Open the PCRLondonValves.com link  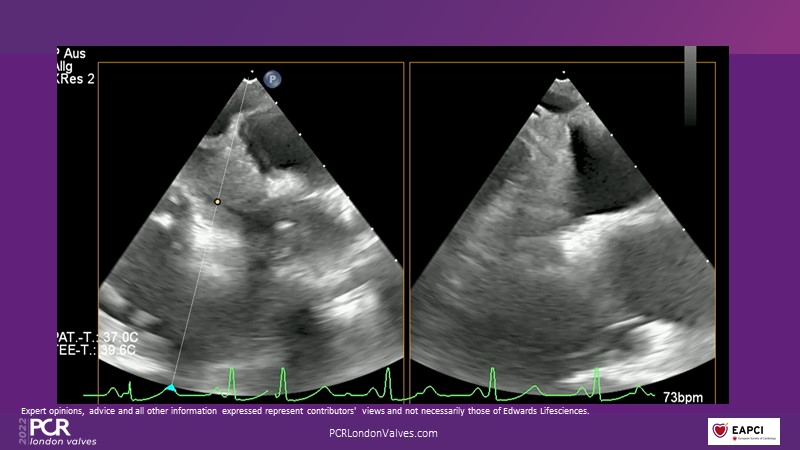click(383, 433)
